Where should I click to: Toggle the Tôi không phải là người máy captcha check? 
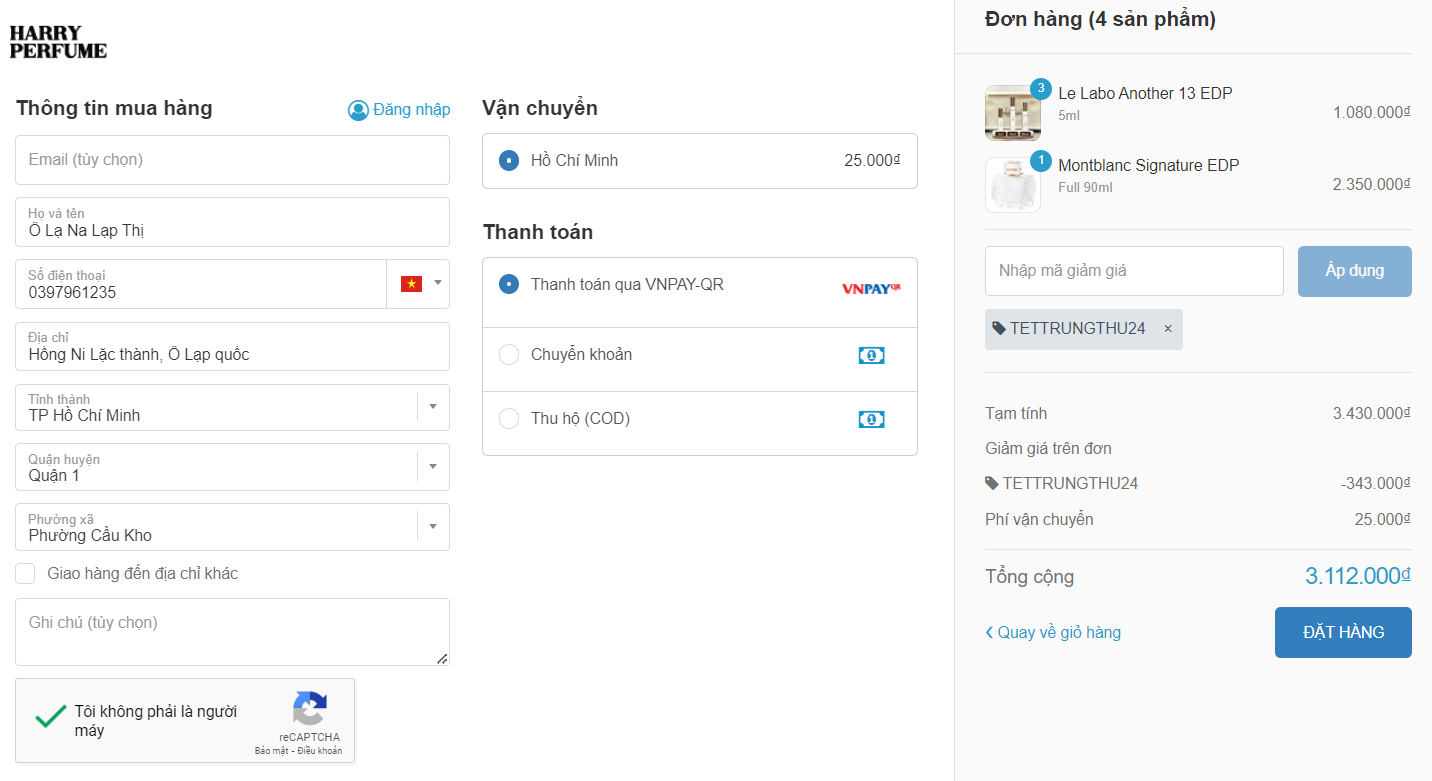point(50,717)
